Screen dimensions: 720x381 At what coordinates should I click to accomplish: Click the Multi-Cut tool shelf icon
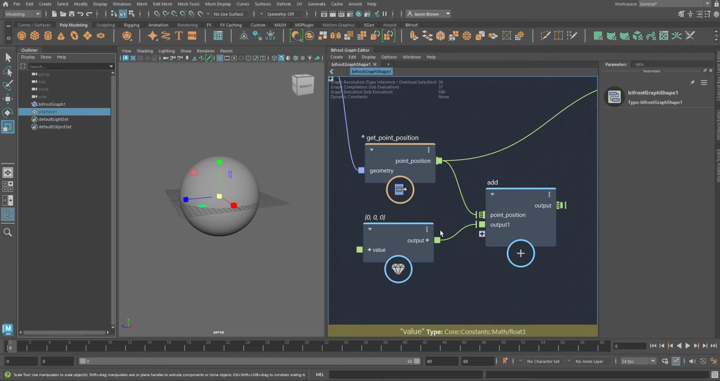(546, 36)
